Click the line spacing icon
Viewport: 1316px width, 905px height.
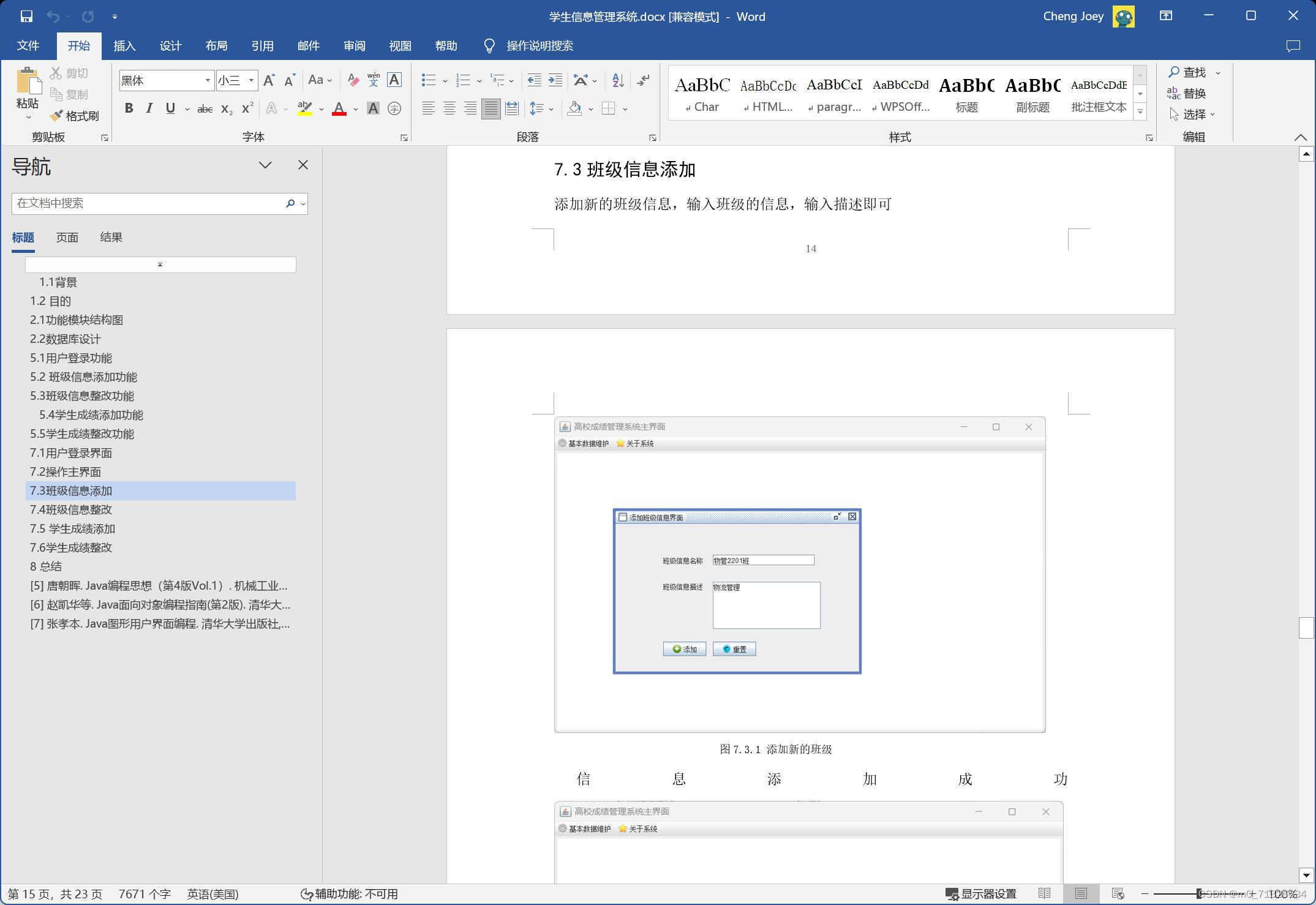tap(536, 109)
